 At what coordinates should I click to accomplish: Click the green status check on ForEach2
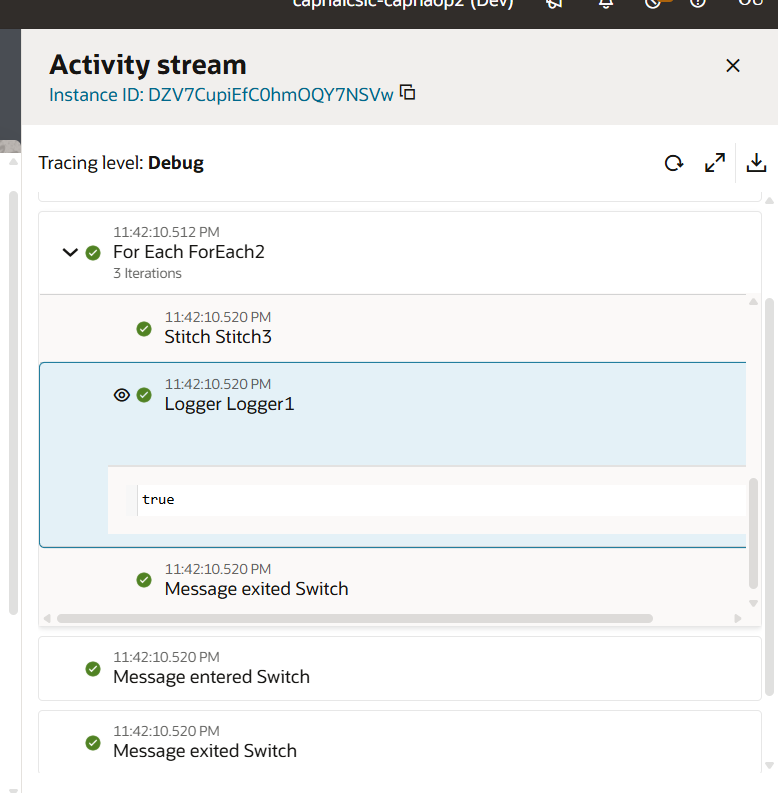(93, 253)
